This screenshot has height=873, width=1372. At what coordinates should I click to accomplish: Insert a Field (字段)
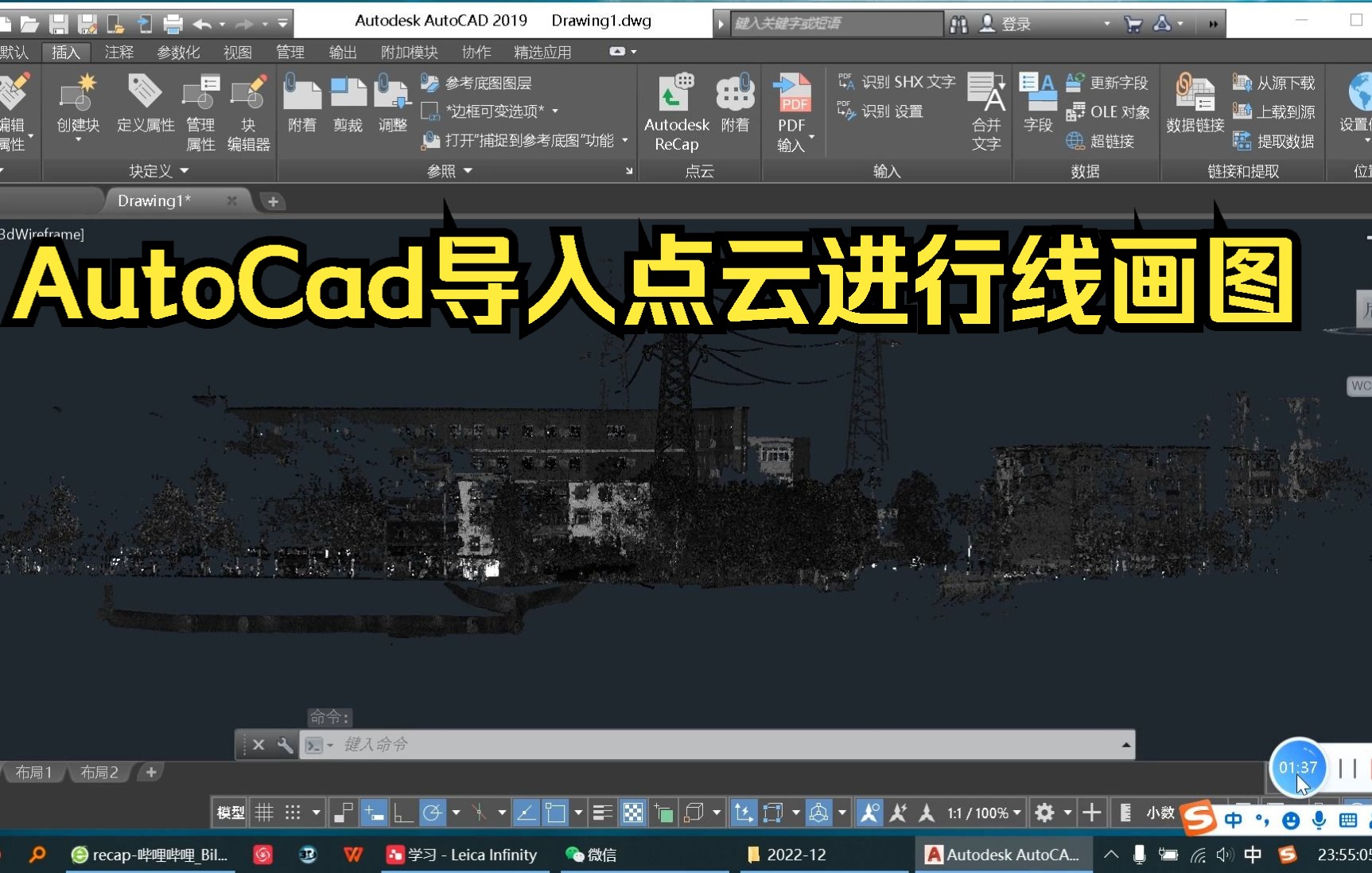point(1038,103)
